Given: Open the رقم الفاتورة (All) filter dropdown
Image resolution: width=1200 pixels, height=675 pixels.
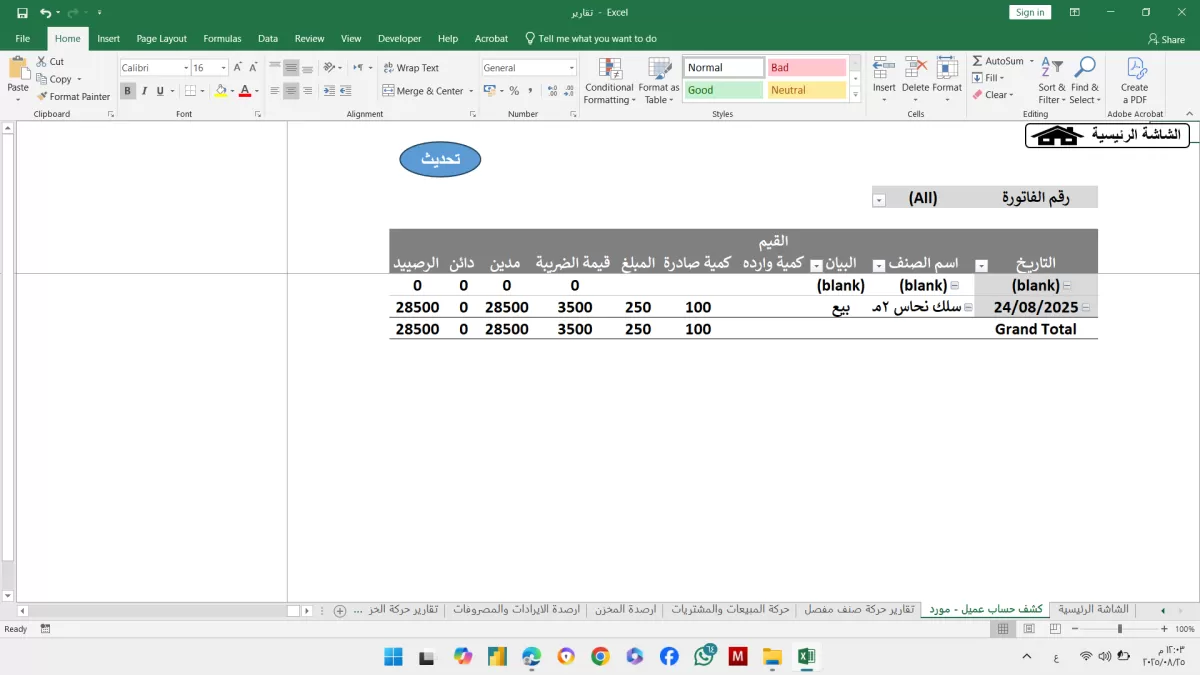Looking at the screenshot, I should pos(879,199).
